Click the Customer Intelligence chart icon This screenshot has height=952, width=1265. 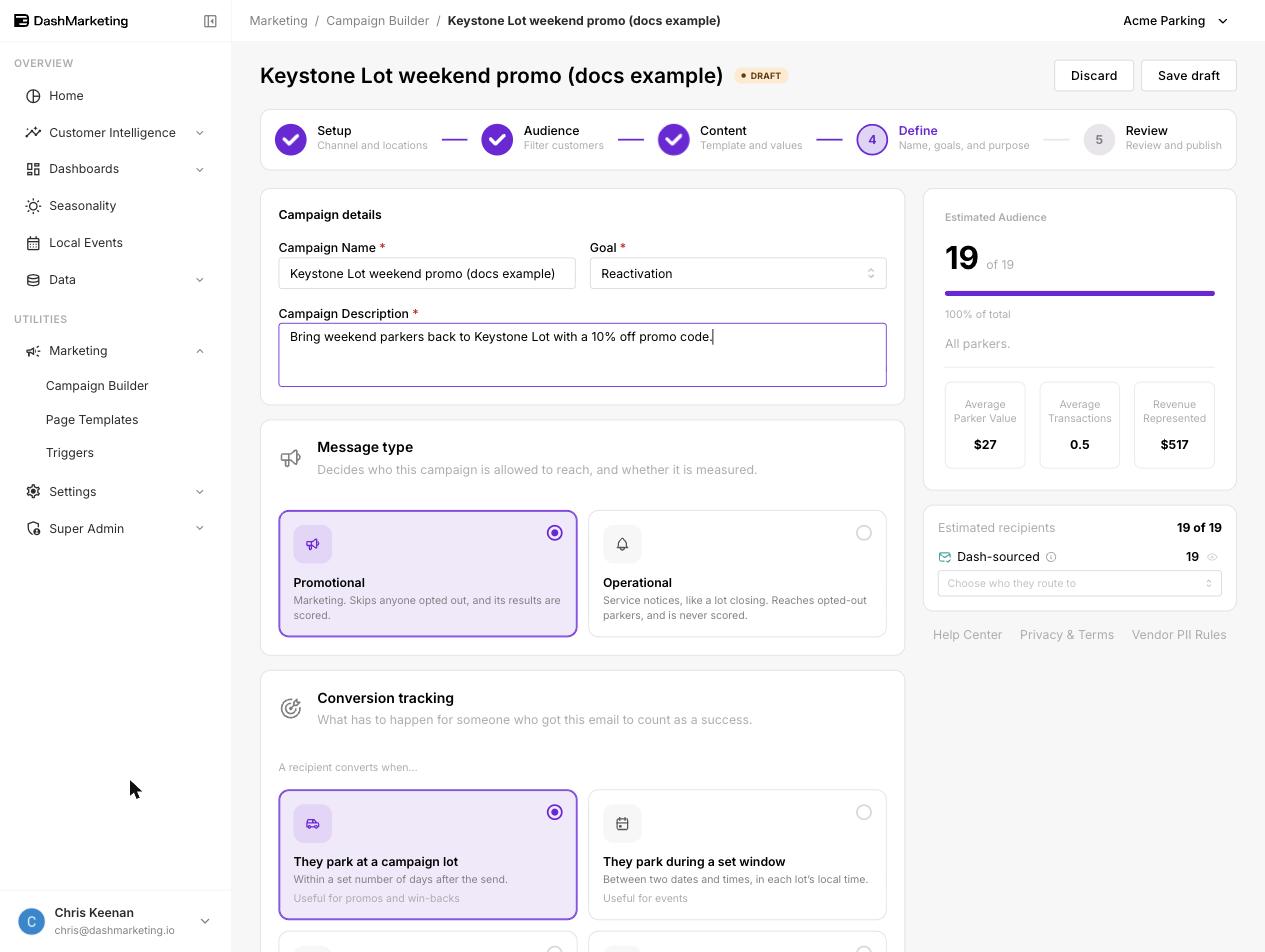(33, 133)
